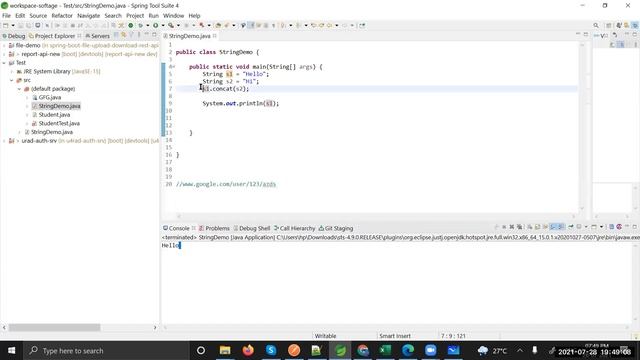Click Smart Insert in status bar

pos(395,336)
